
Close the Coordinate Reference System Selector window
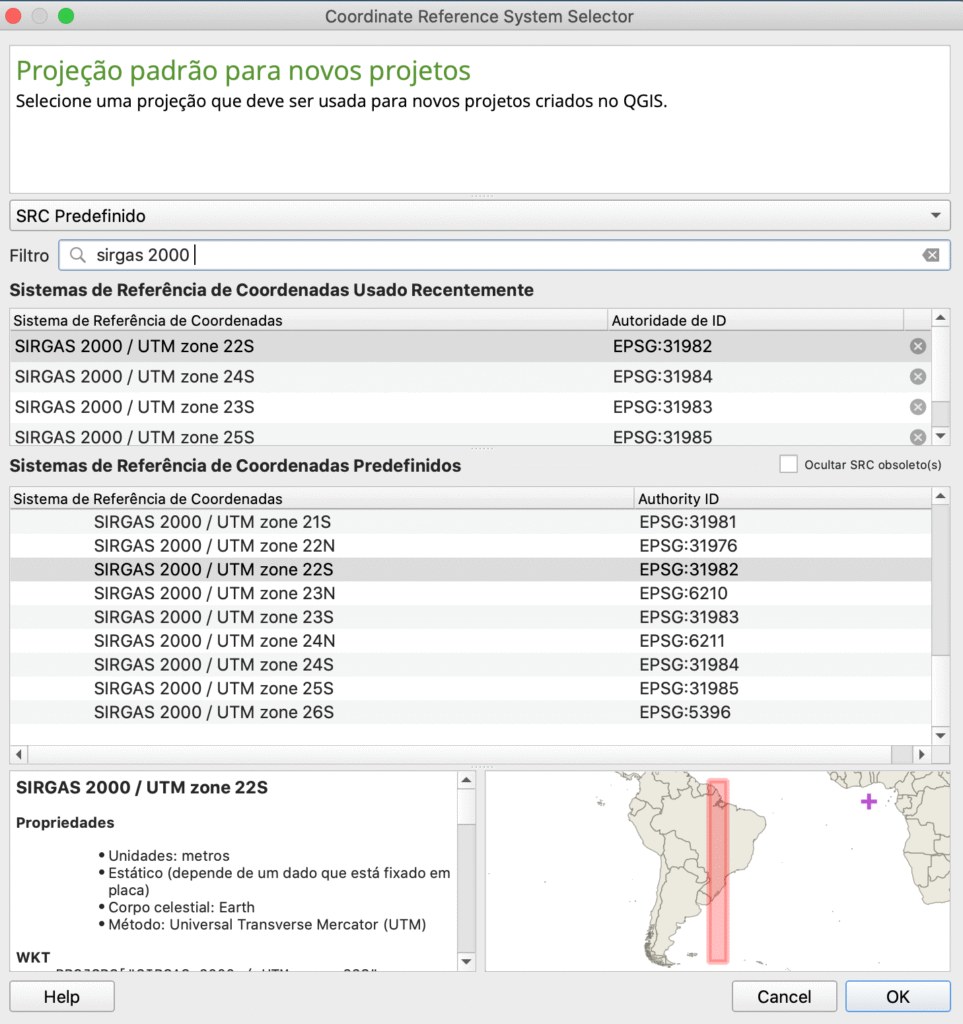13,16
